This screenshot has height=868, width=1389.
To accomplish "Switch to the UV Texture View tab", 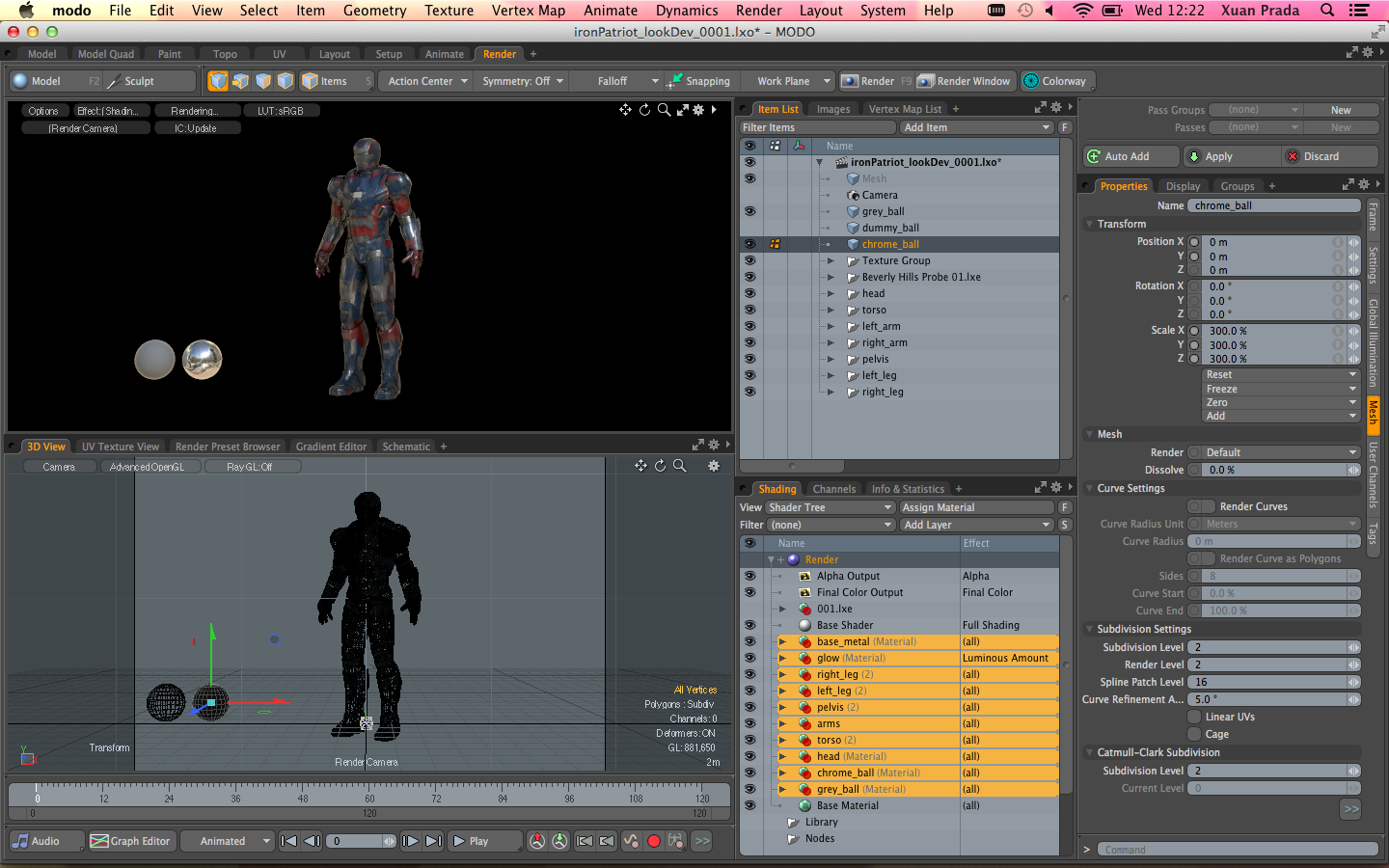I will pos(121,447).
